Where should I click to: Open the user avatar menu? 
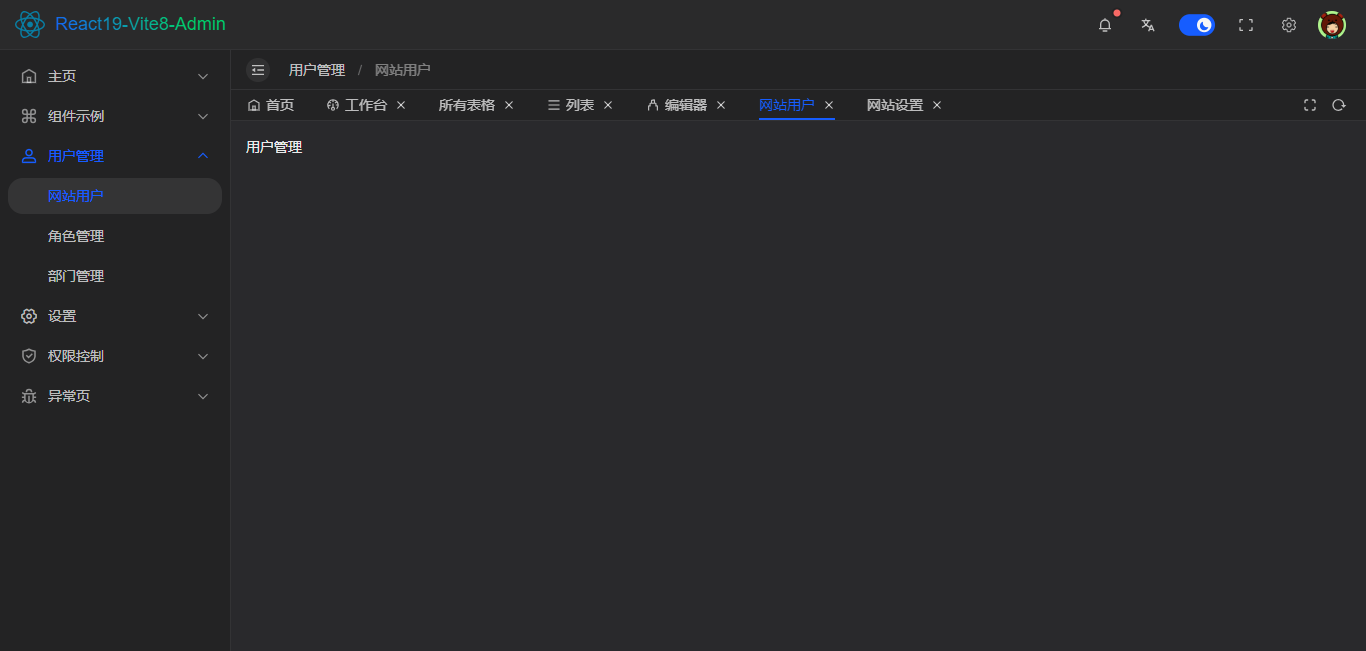1332,25
